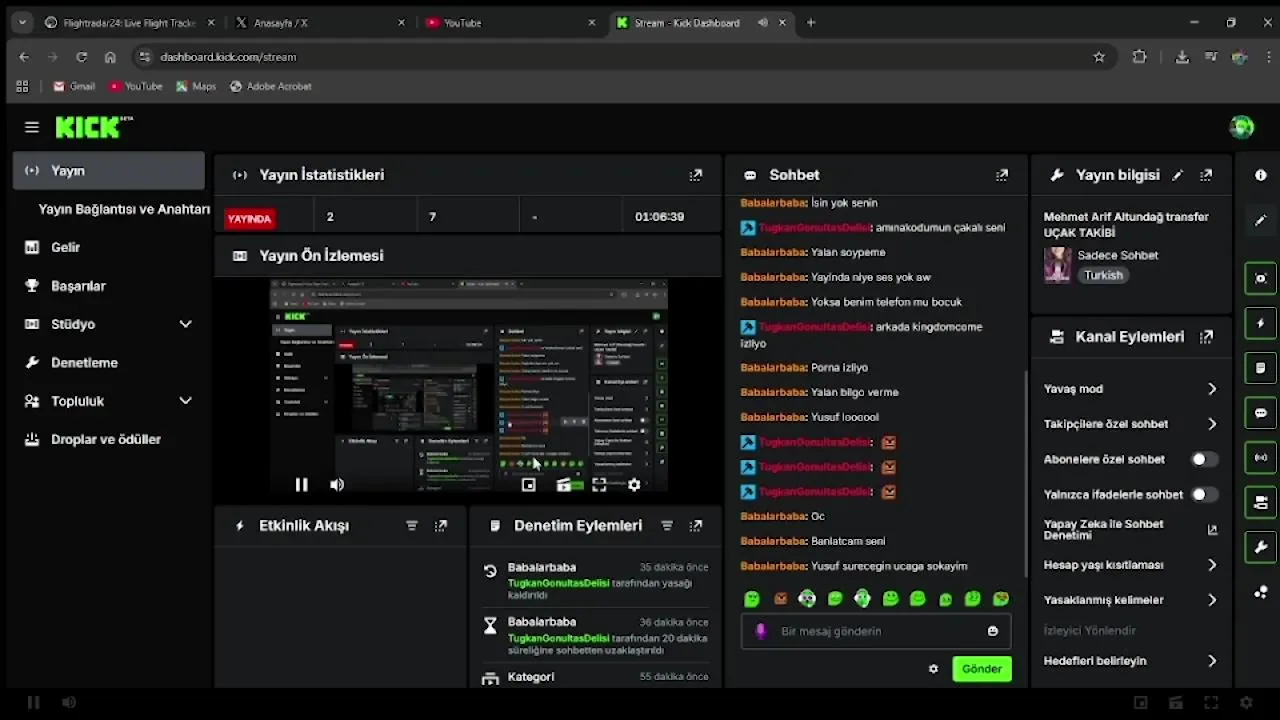Viewport: 1280px width, 720px height.
Task: Toggle wrench widget in right sidebar
Action: click(x=1260, y=547)
